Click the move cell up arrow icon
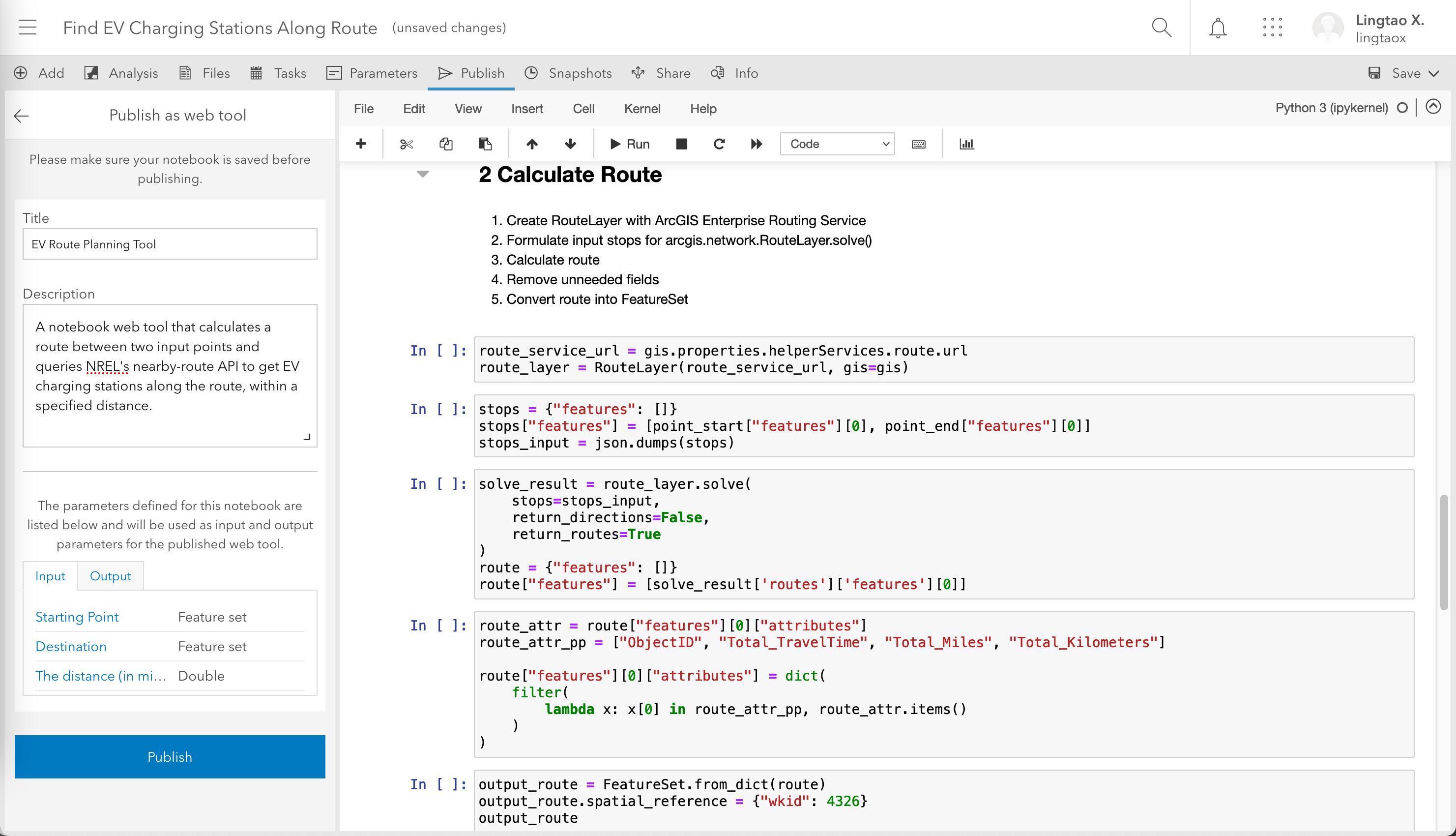1456x836 pixels. pos(532,143)
